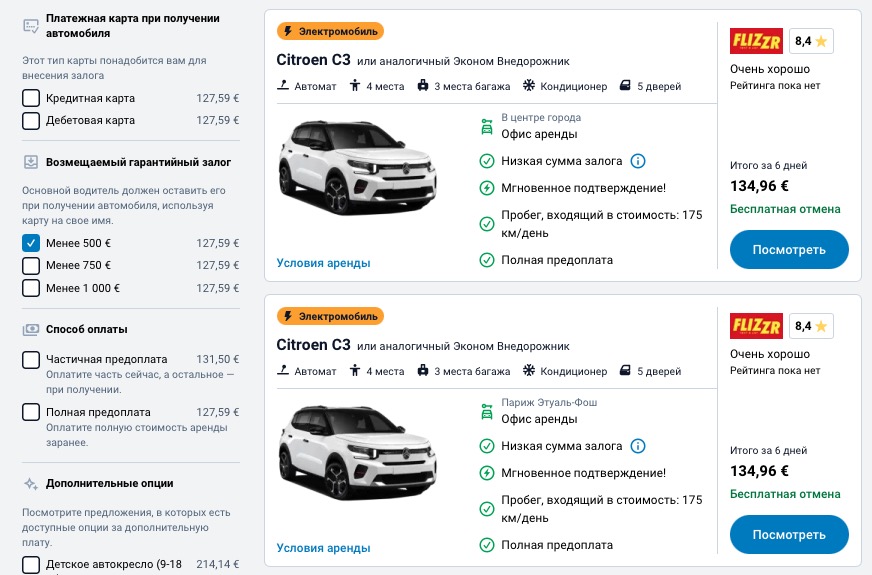Check the Частичная предоплата checkbox

31,360
